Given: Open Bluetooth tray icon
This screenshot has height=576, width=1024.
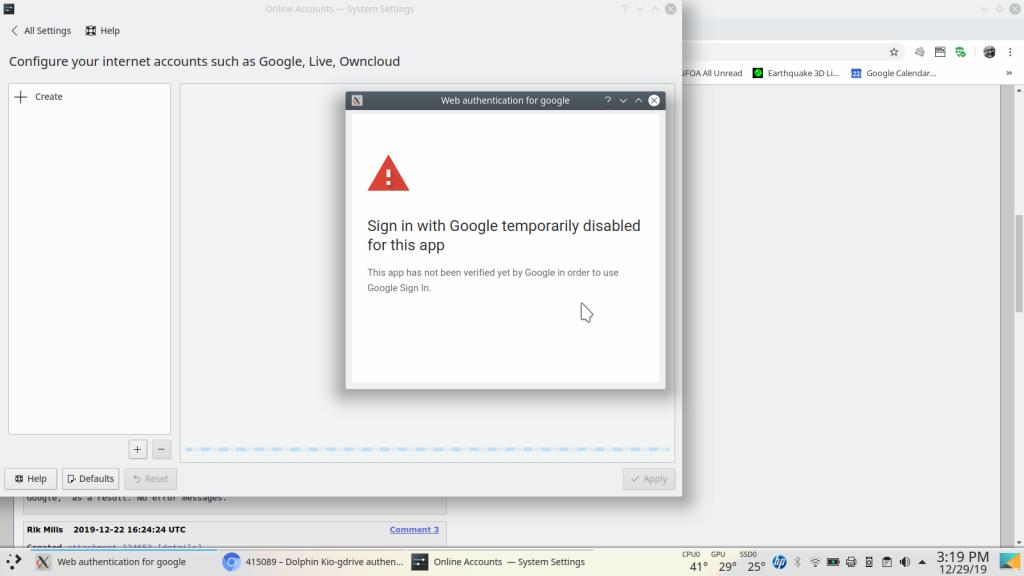Looking at the screenshot, I should coord(797,562).
